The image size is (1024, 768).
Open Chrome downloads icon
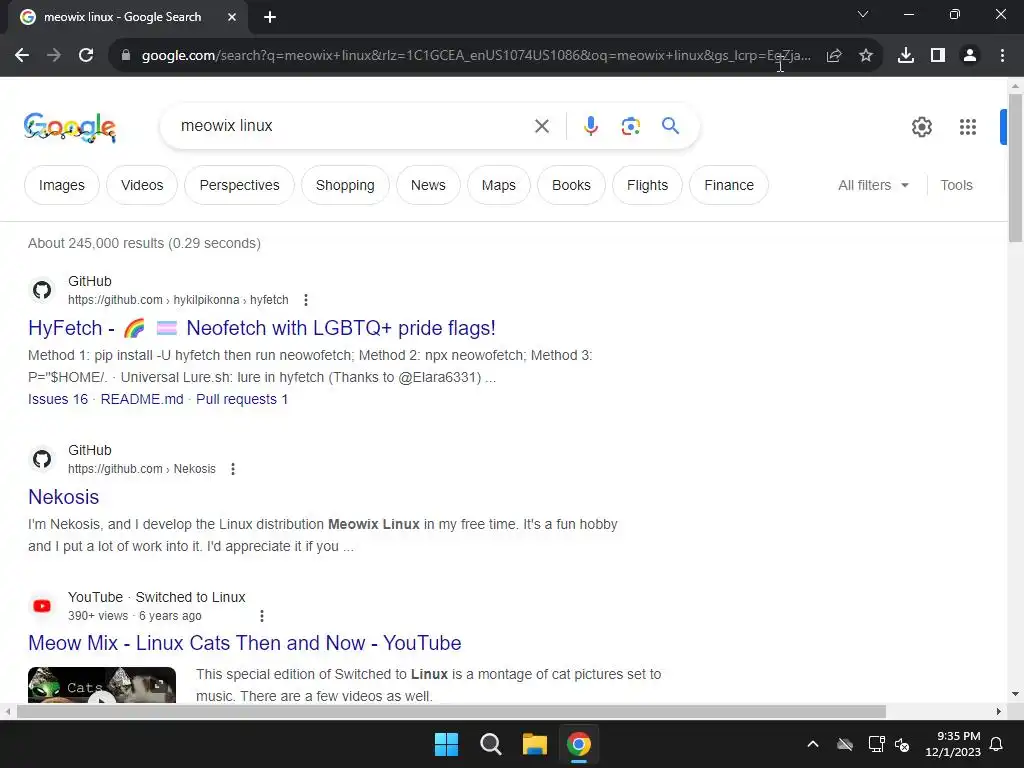tap(906, 56)
